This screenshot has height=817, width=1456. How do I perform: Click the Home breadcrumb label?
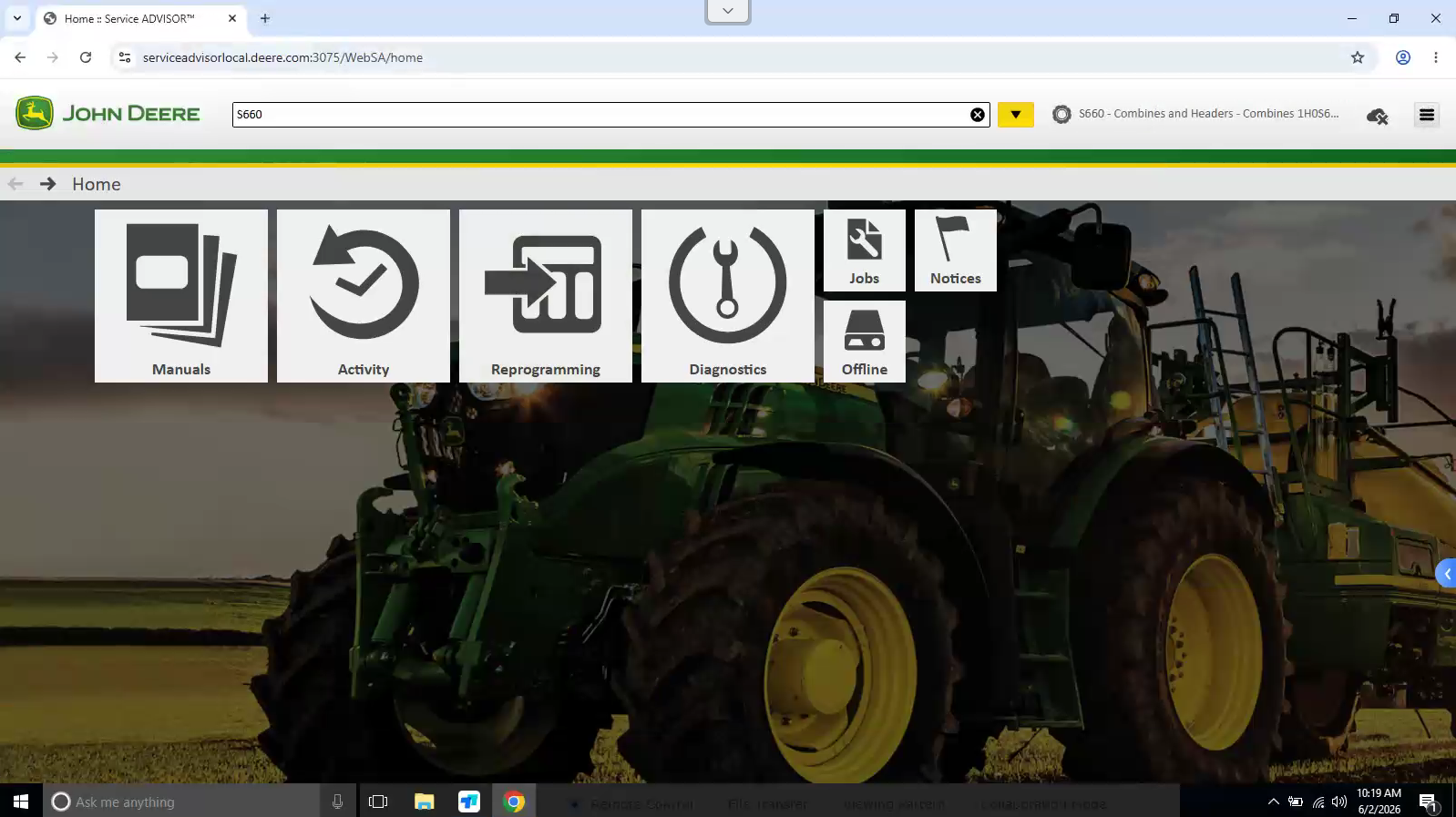click(x=97, y=184)
